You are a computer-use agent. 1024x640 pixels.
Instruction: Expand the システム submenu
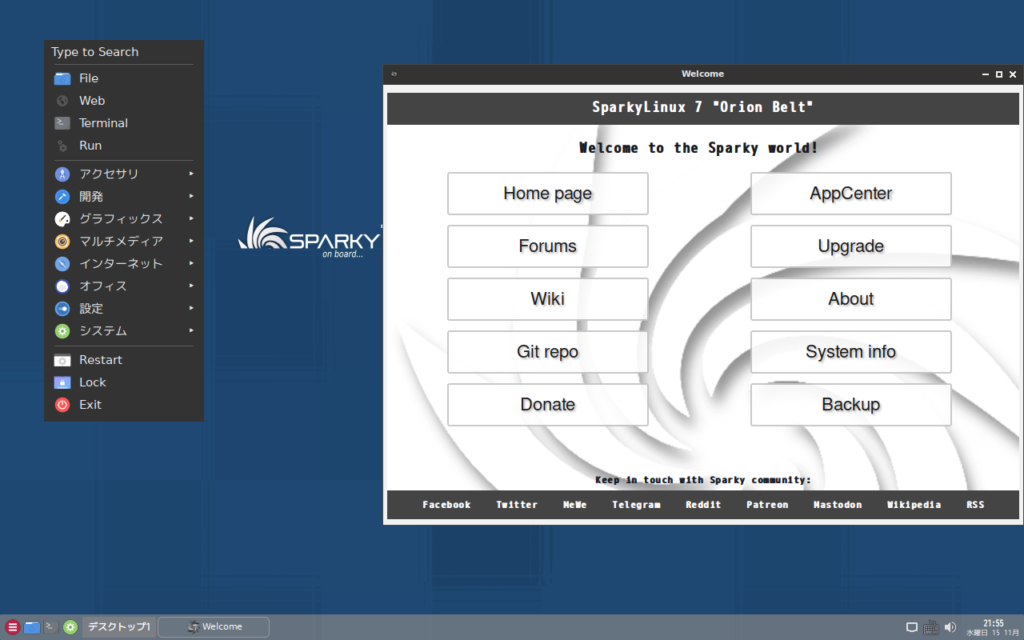(107, 330)
